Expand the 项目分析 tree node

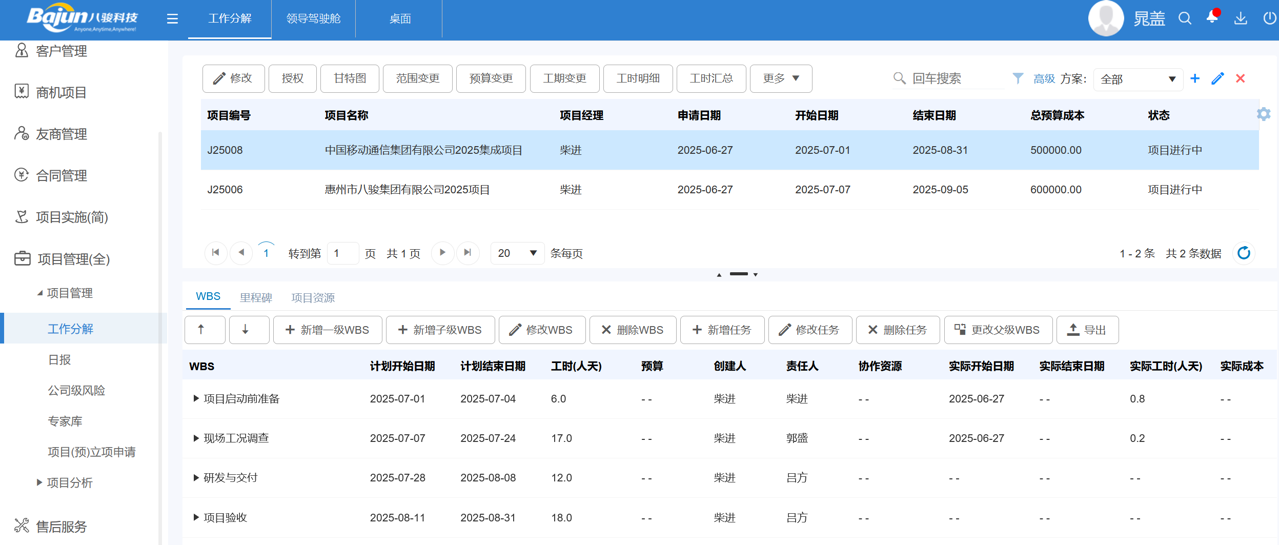(40, 483)
